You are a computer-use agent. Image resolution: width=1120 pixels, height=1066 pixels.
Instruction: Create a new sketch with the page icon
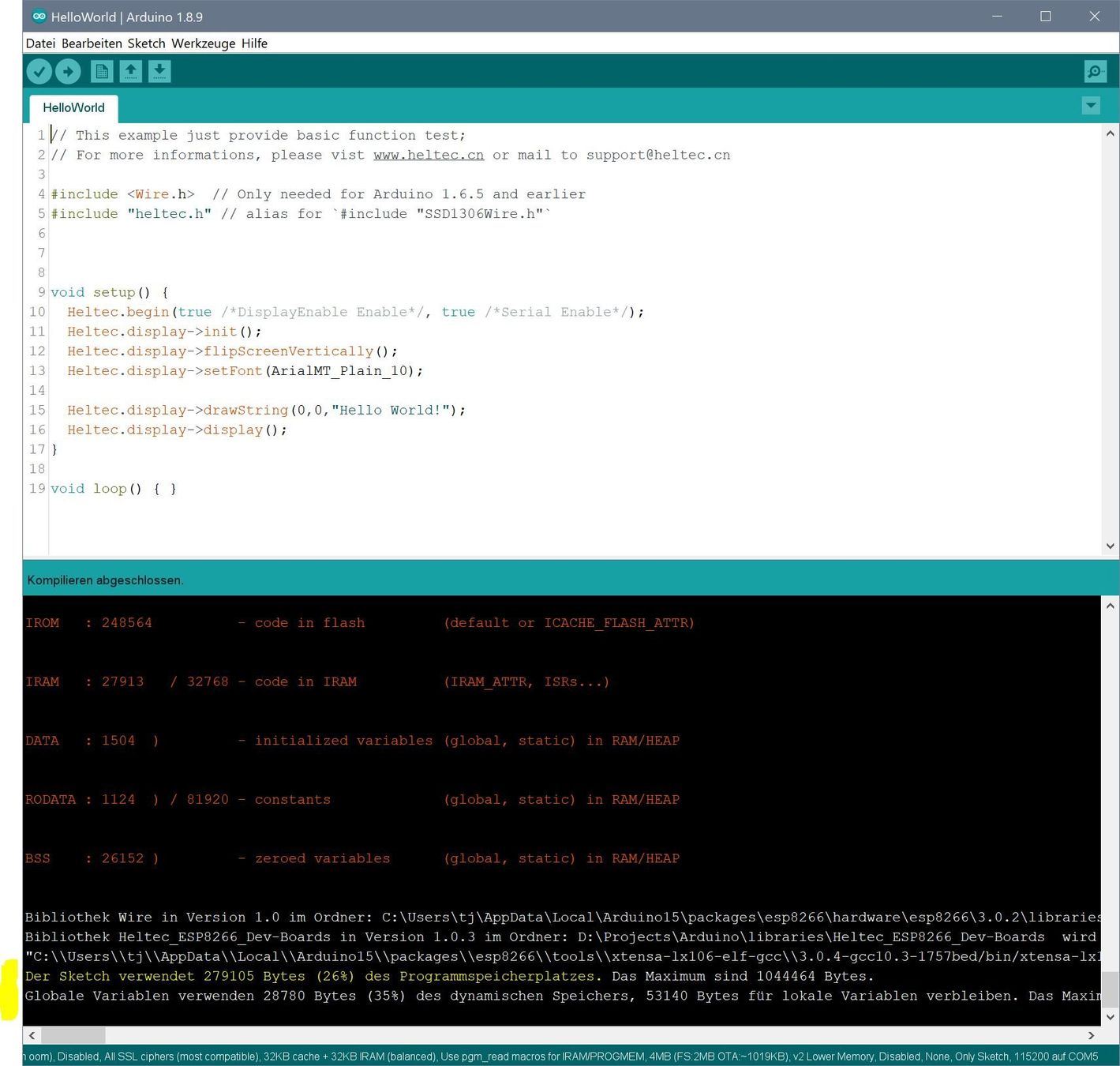tap(102, 72)
